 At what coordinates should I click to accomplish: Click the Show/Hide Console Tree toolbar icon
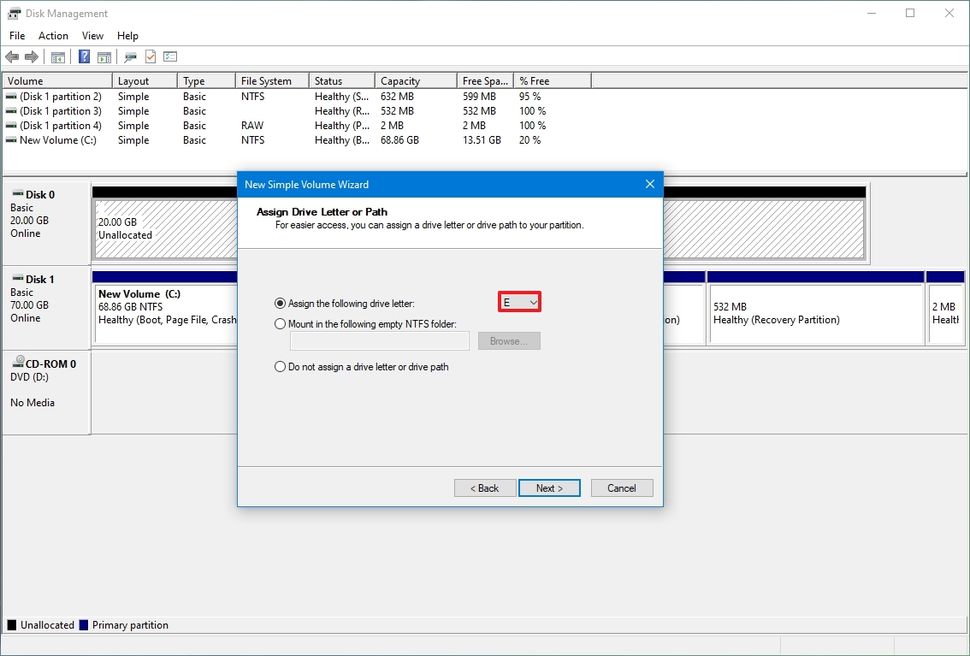pos(57,57)
